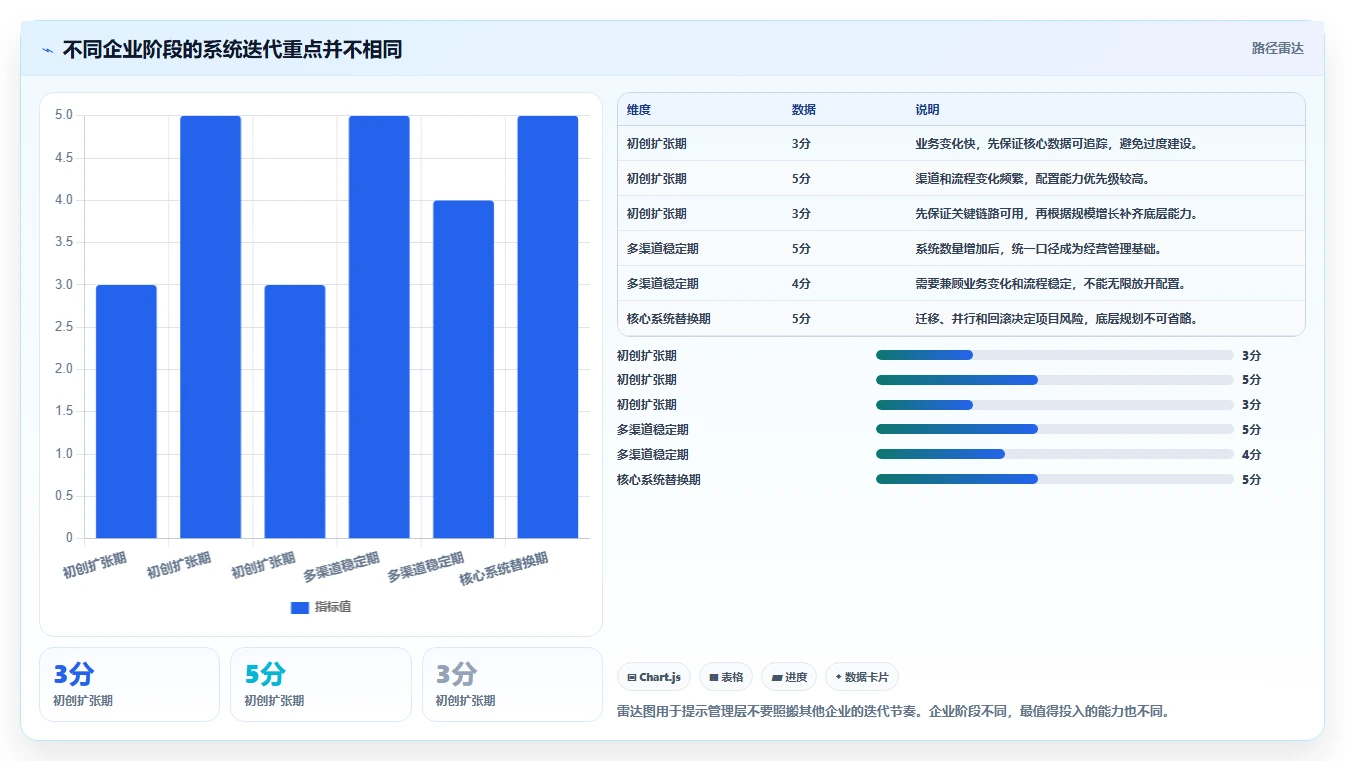Click progress bar for 多渠道稳定期 4分
Viewport: 1345px width, 761px height.
tap(1055, 454)
